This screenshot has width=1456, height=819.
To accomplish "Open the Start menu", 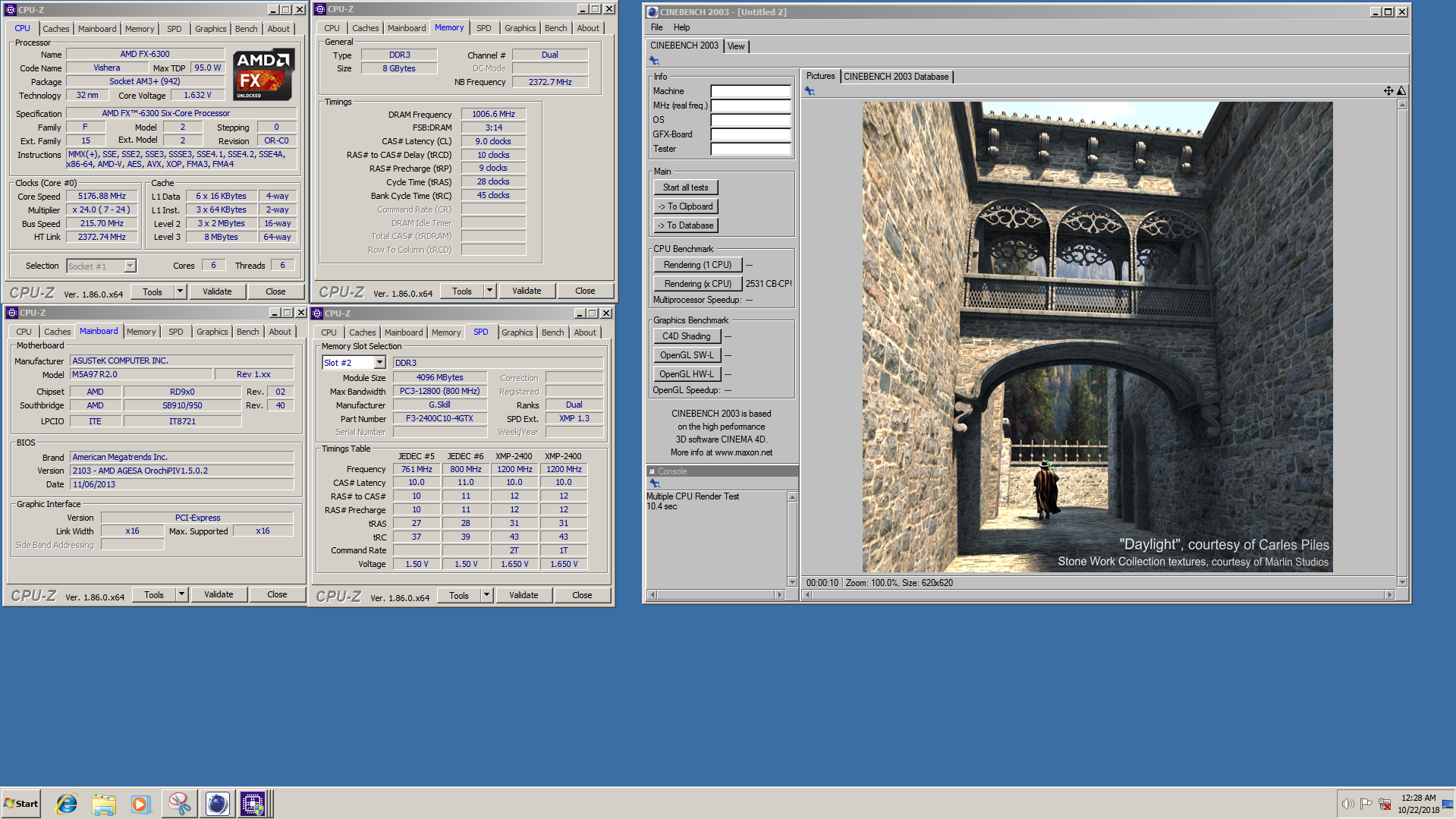I will tap(20, 804).
